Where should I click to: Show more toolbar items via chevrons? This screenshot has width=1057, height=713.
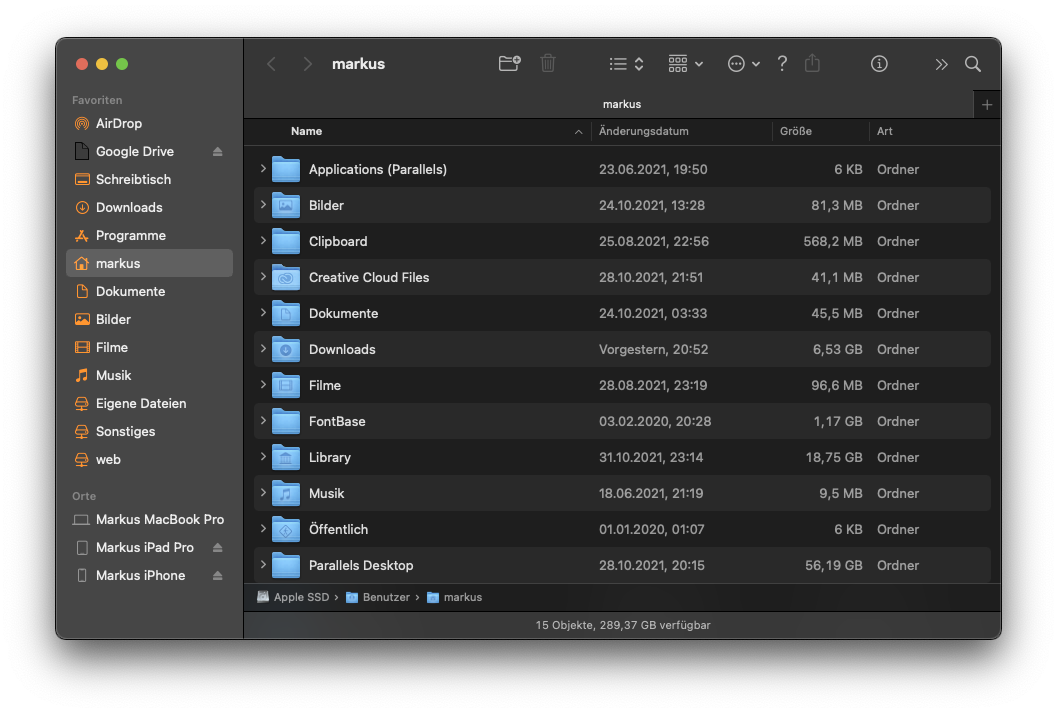pos(941,64)
